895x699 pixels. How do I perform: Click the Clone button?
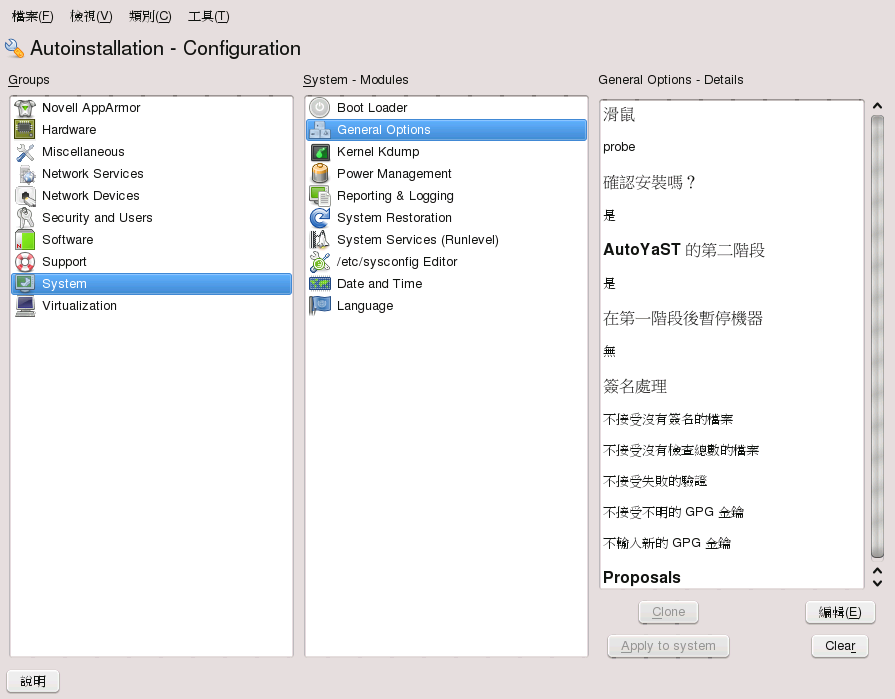pos(668,612)
